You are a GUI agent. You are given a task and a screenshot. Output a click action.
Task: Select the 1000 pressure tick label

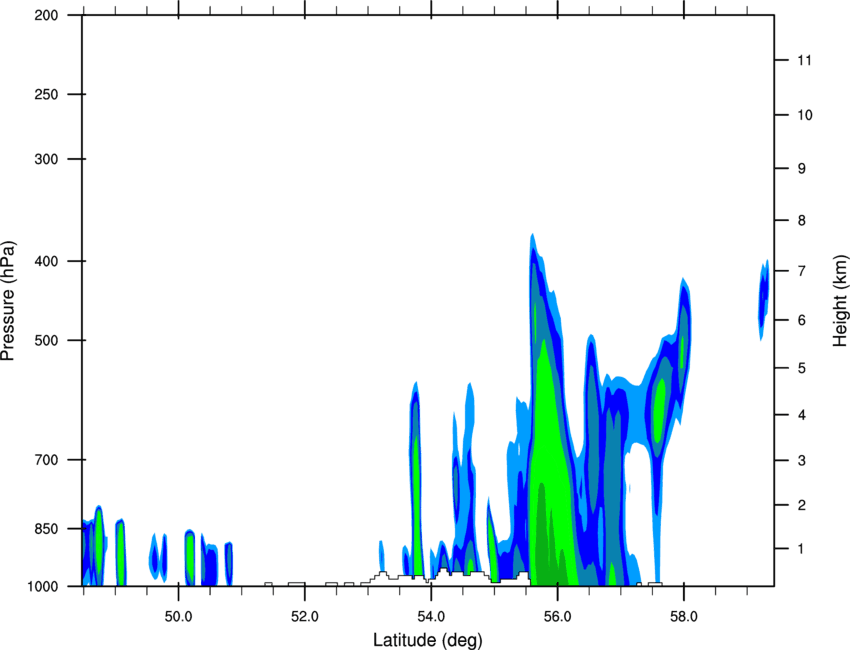click(x=43, y=587)
